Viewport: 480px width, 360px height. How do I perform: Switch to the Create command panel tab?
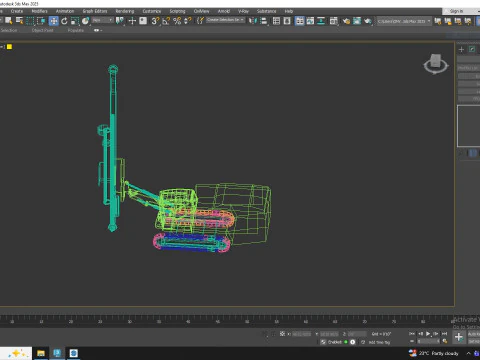click(x=461, y=49)
